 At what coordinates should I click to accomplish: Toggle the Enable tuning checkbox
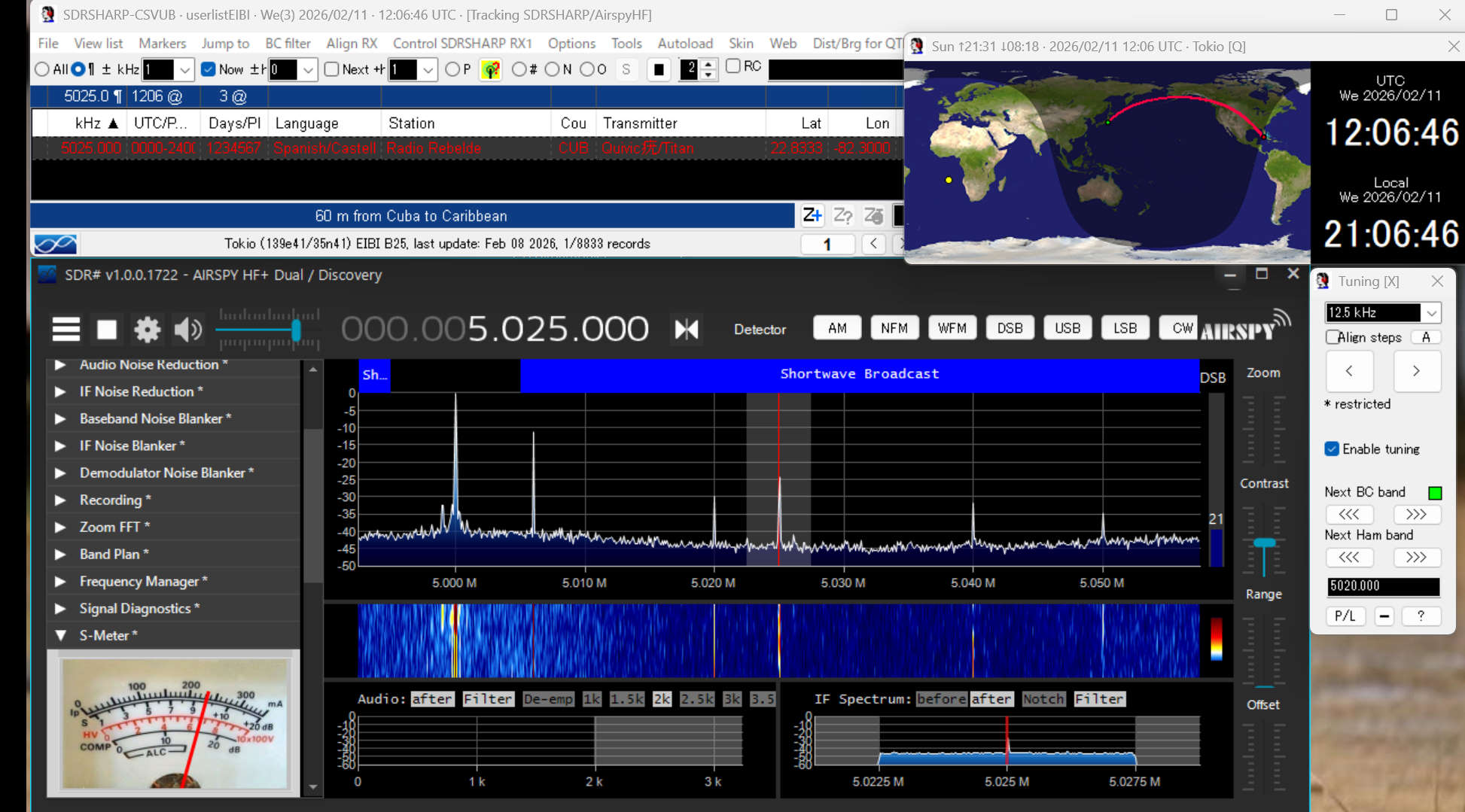pos(1332,449)
